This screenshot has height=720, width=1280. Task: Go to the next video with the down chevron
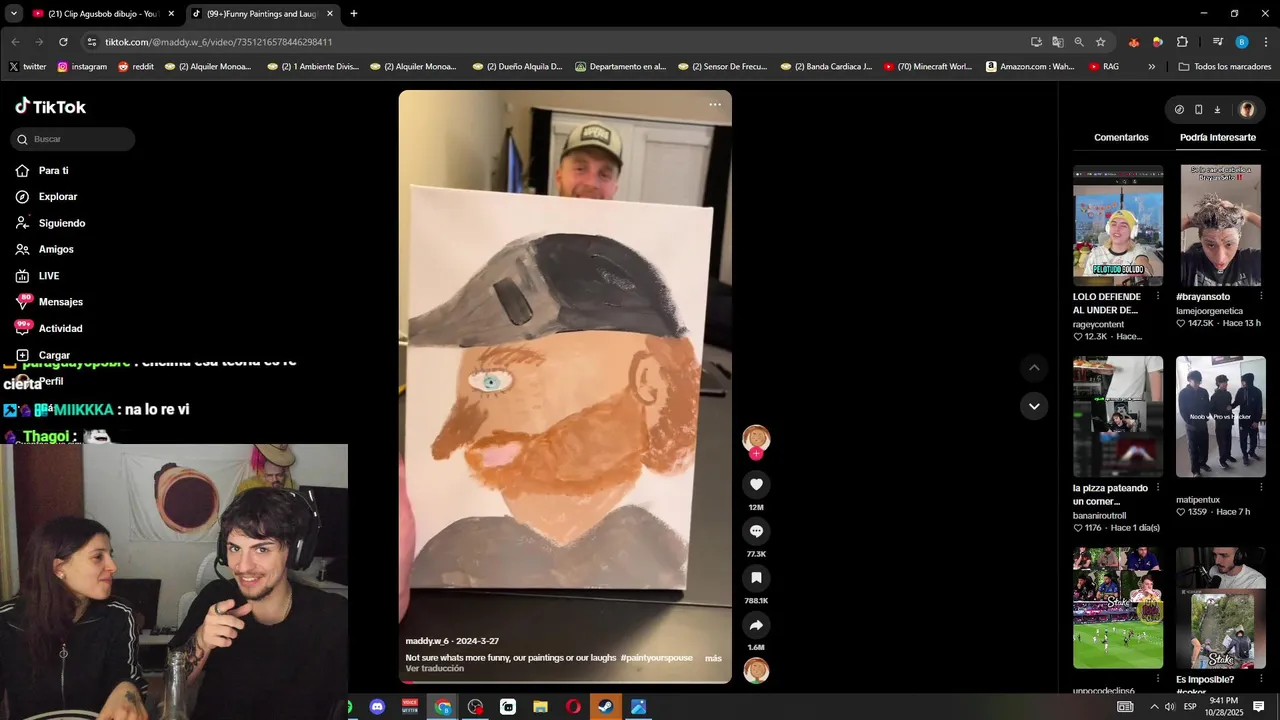(x=1034, y=406)
